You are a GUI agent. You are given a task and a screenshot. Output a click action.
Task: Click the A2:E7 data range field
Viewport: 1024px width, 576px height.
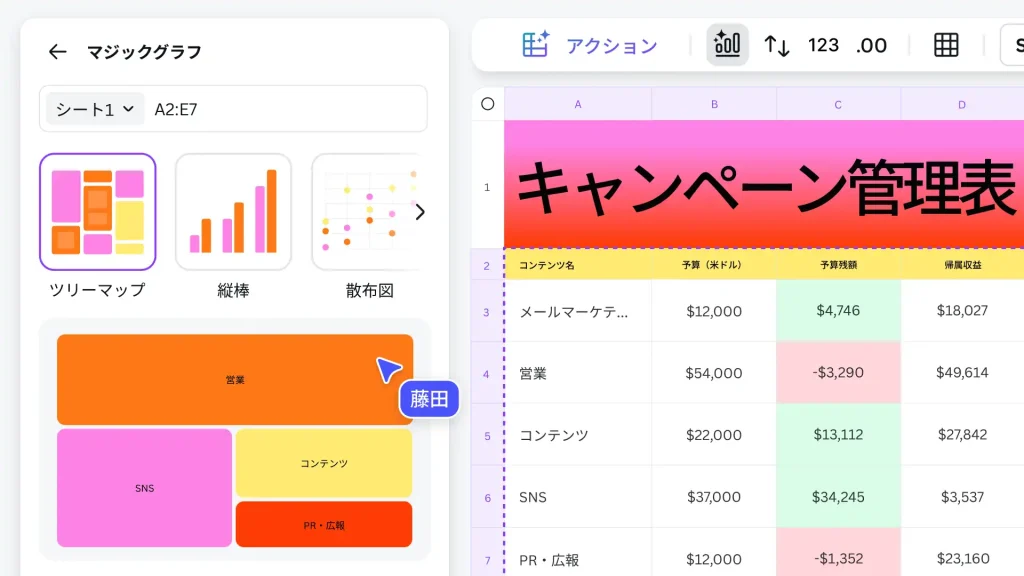click(x=285, y=109)
